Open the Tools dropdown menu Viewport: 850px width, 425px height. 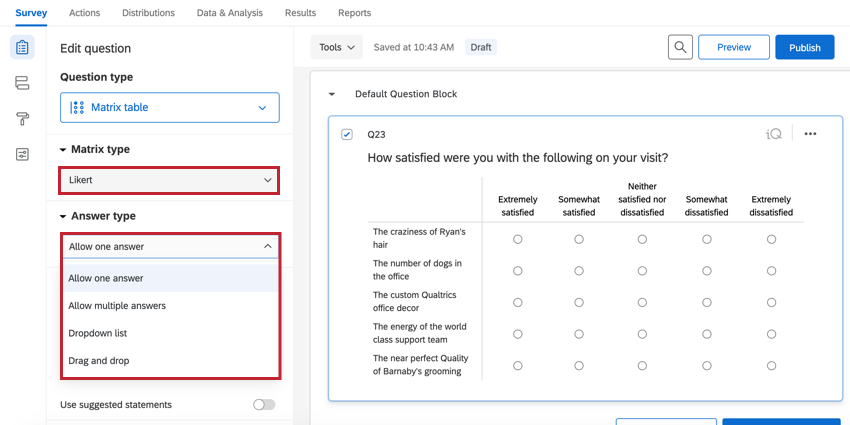pos(335,47)
